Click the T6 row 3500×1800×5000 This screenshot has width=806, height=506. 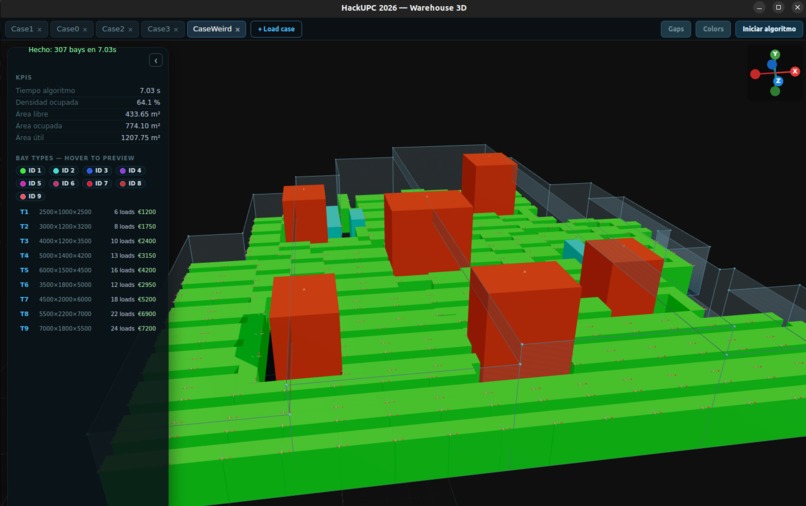[87, 285]
